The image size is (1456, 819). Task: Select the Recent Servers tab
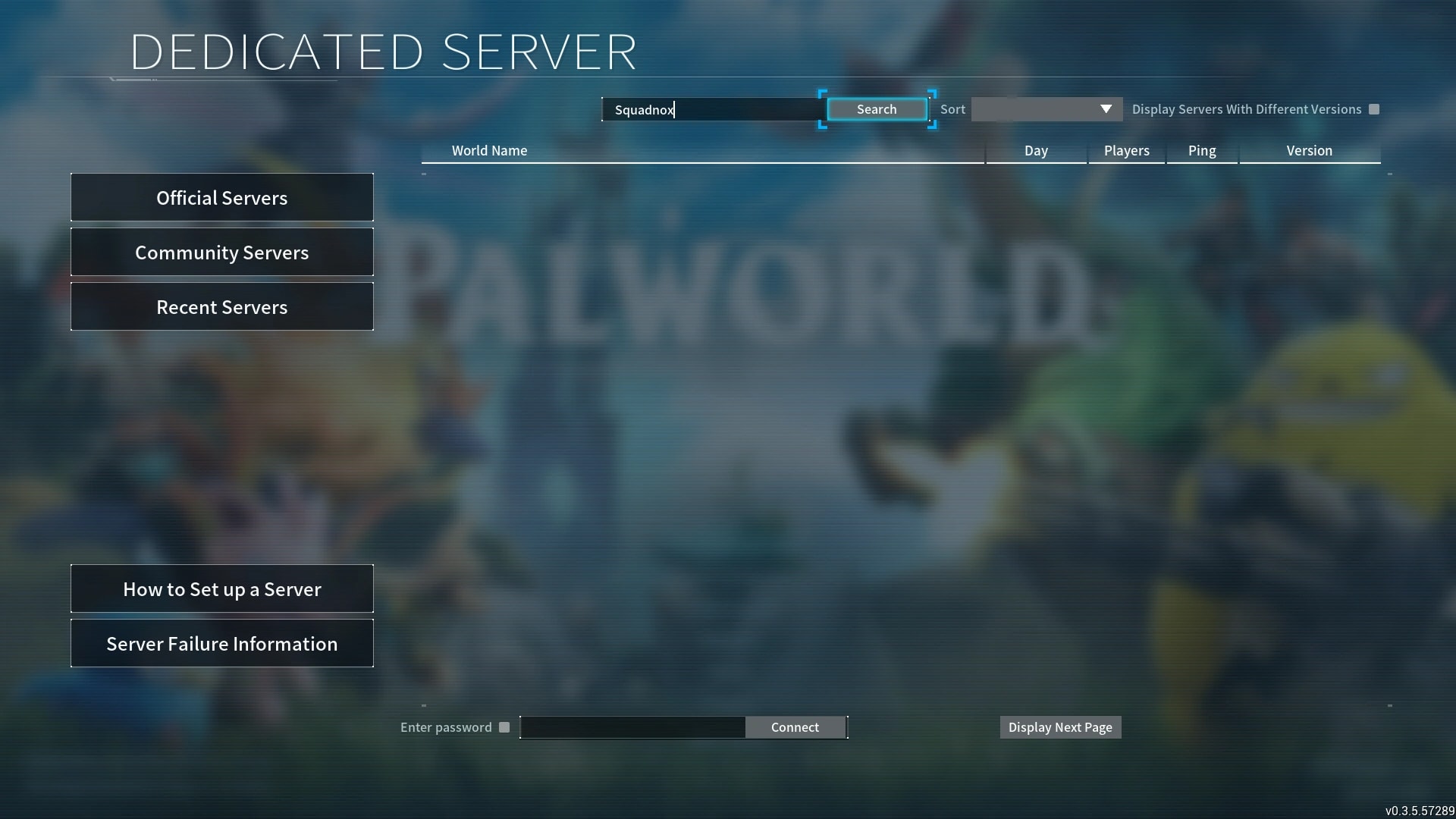coord(221,306)
